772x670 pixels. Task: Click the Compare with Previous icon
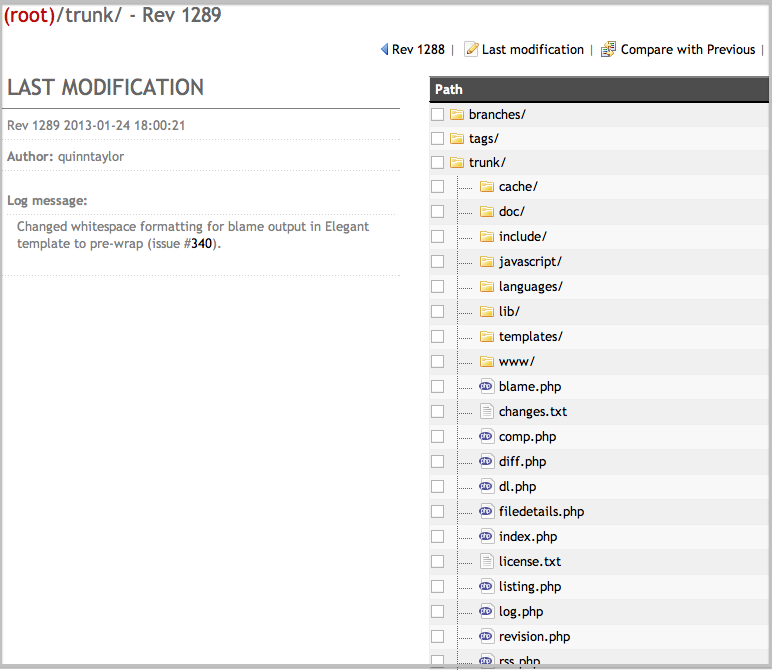[x=608, y=49]
